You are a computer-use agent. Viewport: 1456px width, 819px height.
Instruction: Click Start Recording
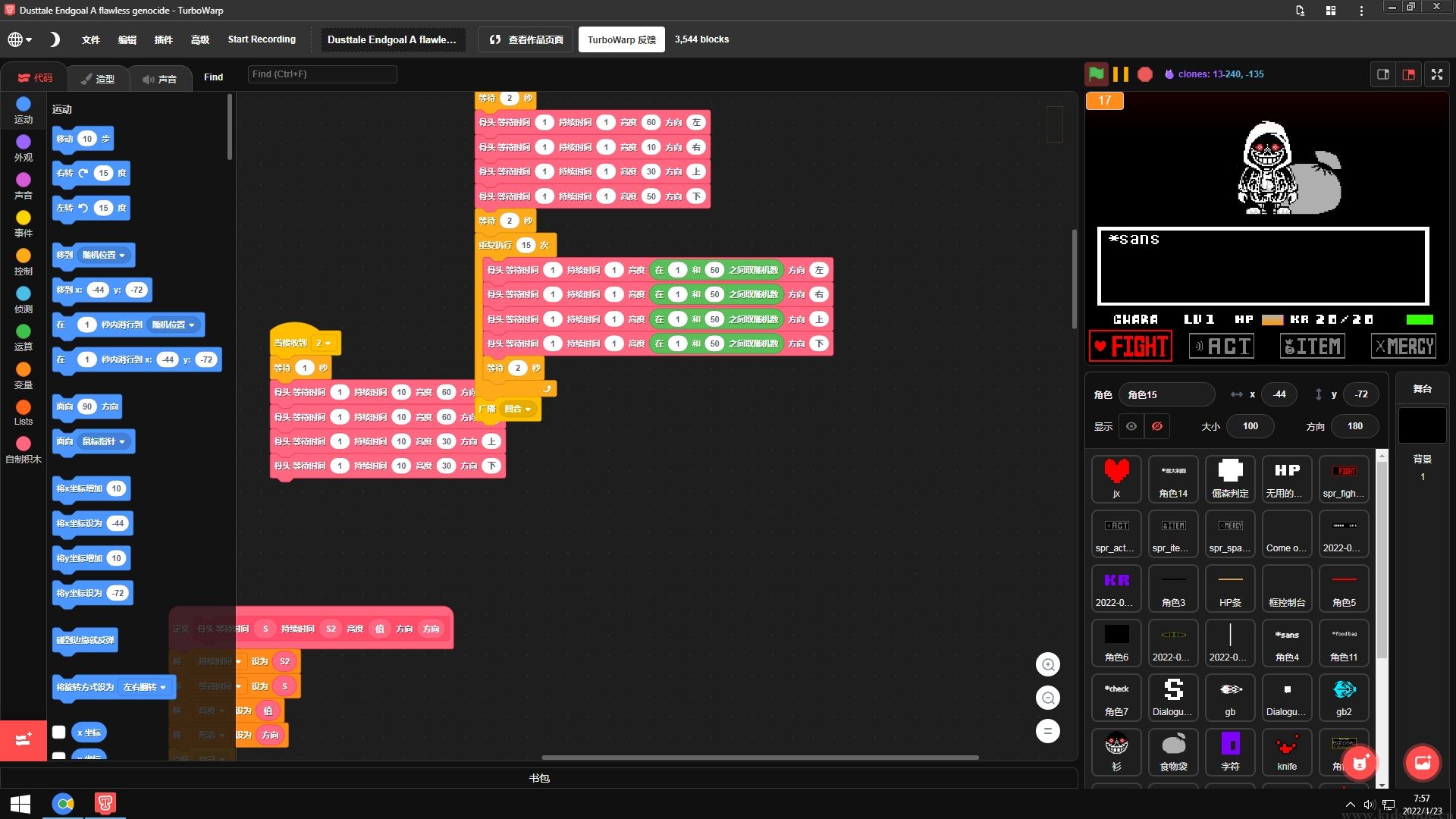coord(262,39)
